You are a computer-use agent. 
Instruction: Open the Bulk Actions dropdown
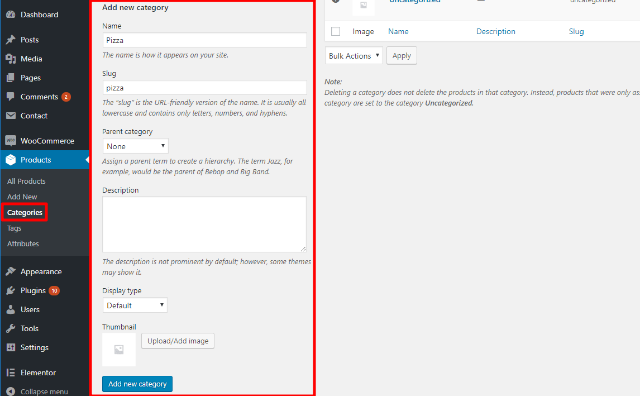[353, 56]
